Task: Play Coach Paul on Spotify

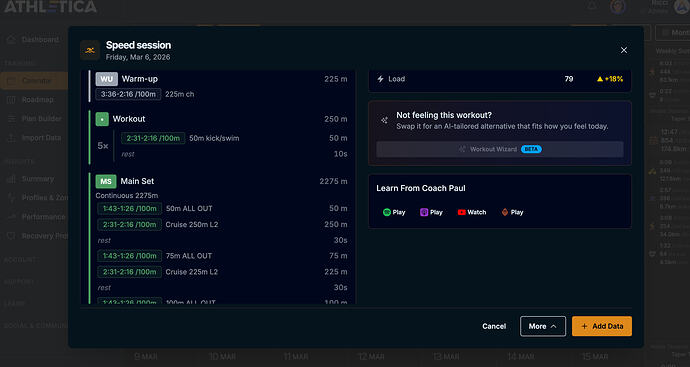Action: coord(394,212)
